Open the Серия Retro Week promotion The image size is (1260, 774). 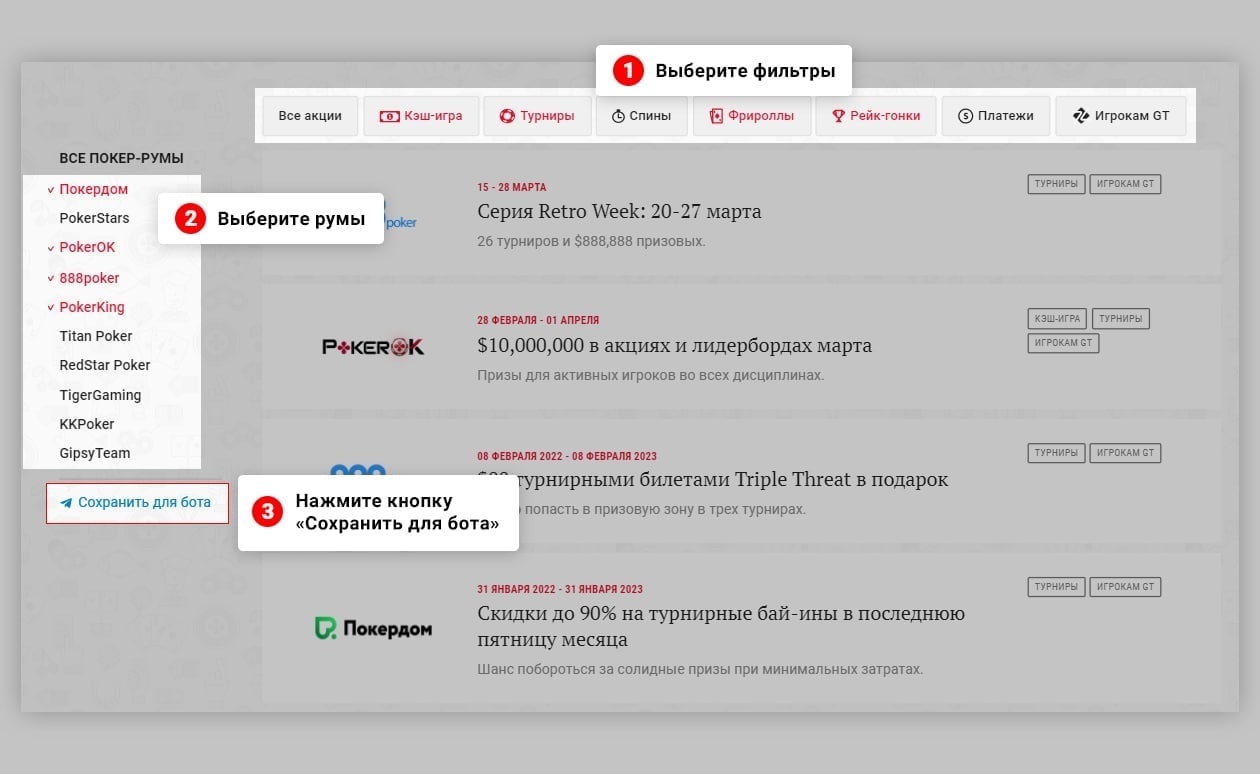(x=619, y=212)
